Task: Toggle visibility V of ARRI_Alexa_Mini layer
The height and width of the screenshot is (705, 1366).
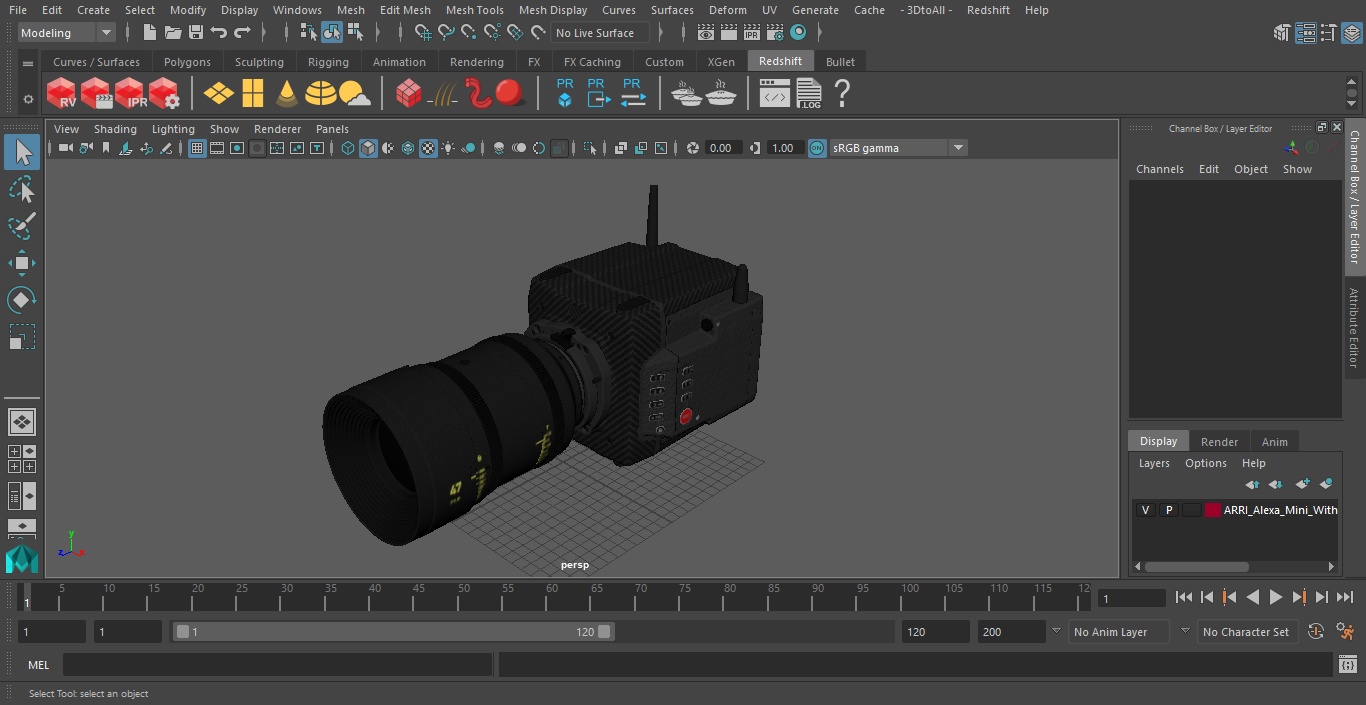Action: 1145,510
